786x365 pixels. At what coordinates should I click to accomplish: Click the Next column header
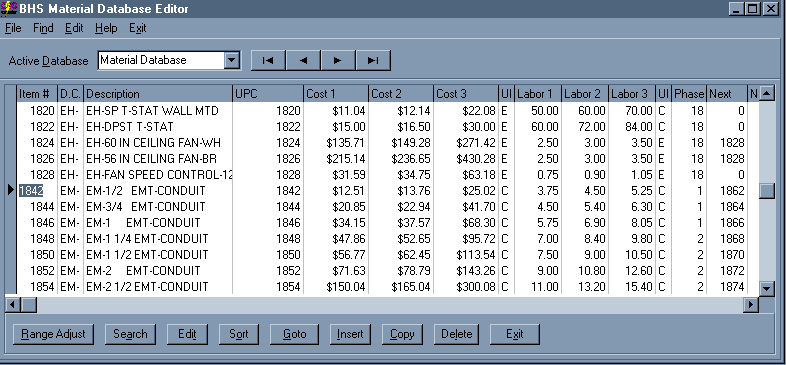726,94
